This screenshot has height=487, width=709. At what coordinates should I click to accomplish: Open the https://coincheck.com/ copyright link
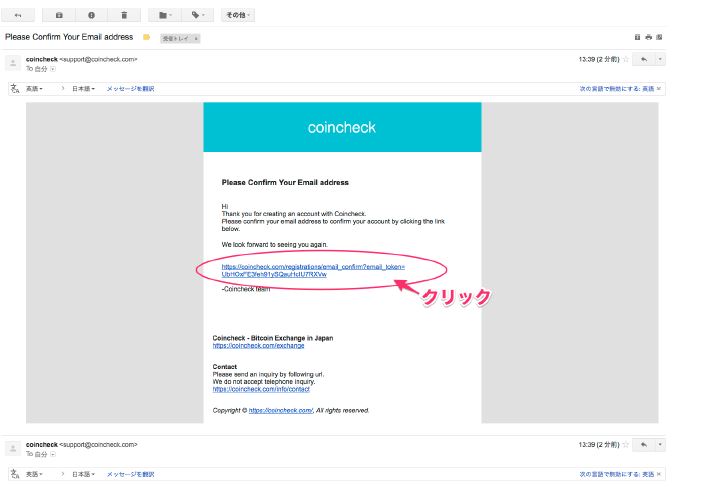(280, 411)
